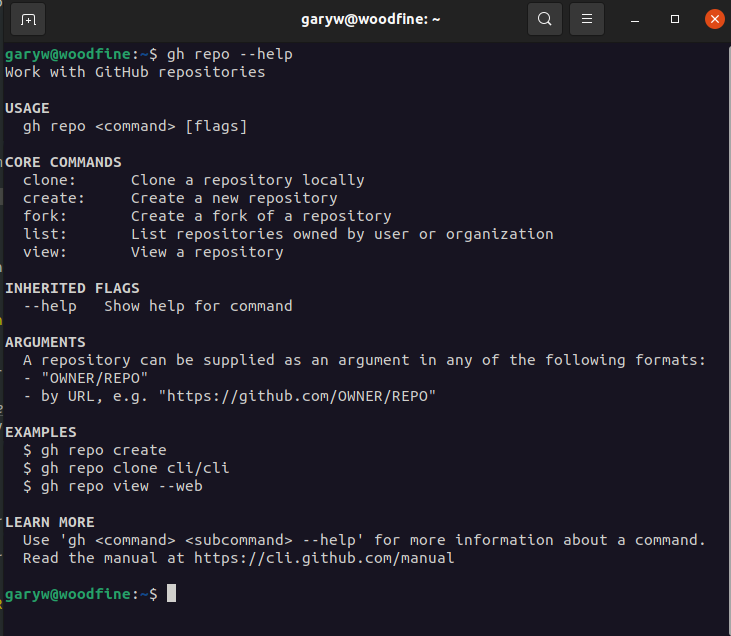This screenshot has height=636, width=731.
Task: Click 'Clone a repository locally' description
Action: point(248,180)
